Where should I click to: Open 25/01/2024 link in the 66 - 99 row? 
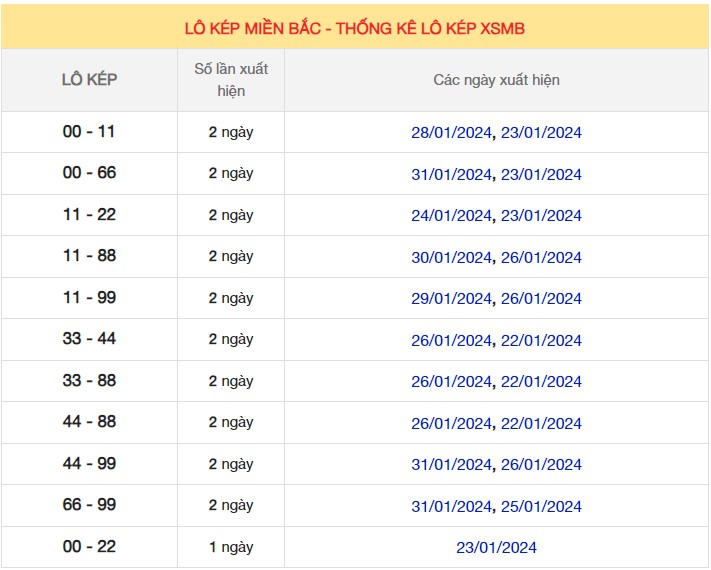point(541,506)
